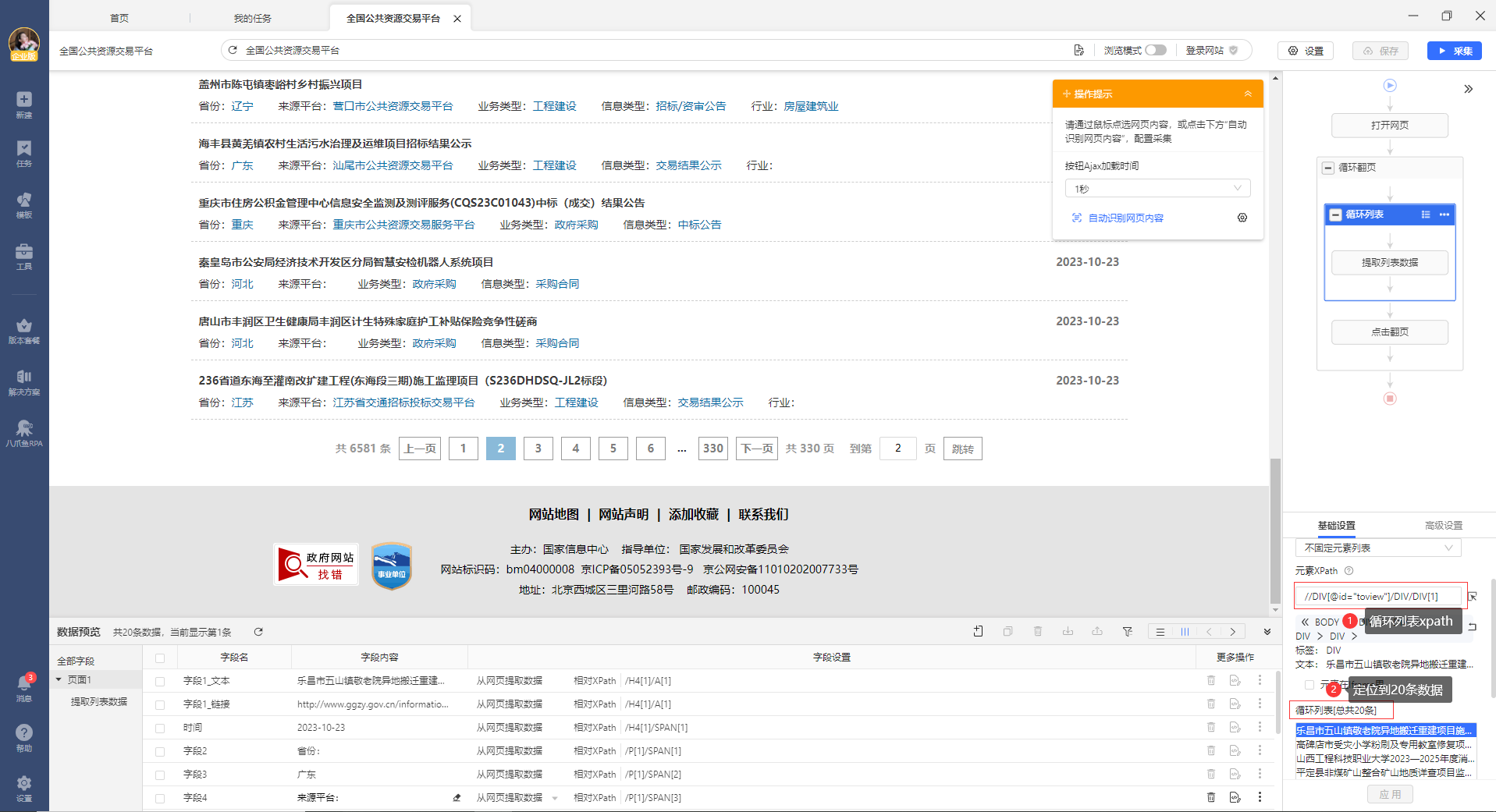Switch to the 我的任务 tab

pos(252,18)
